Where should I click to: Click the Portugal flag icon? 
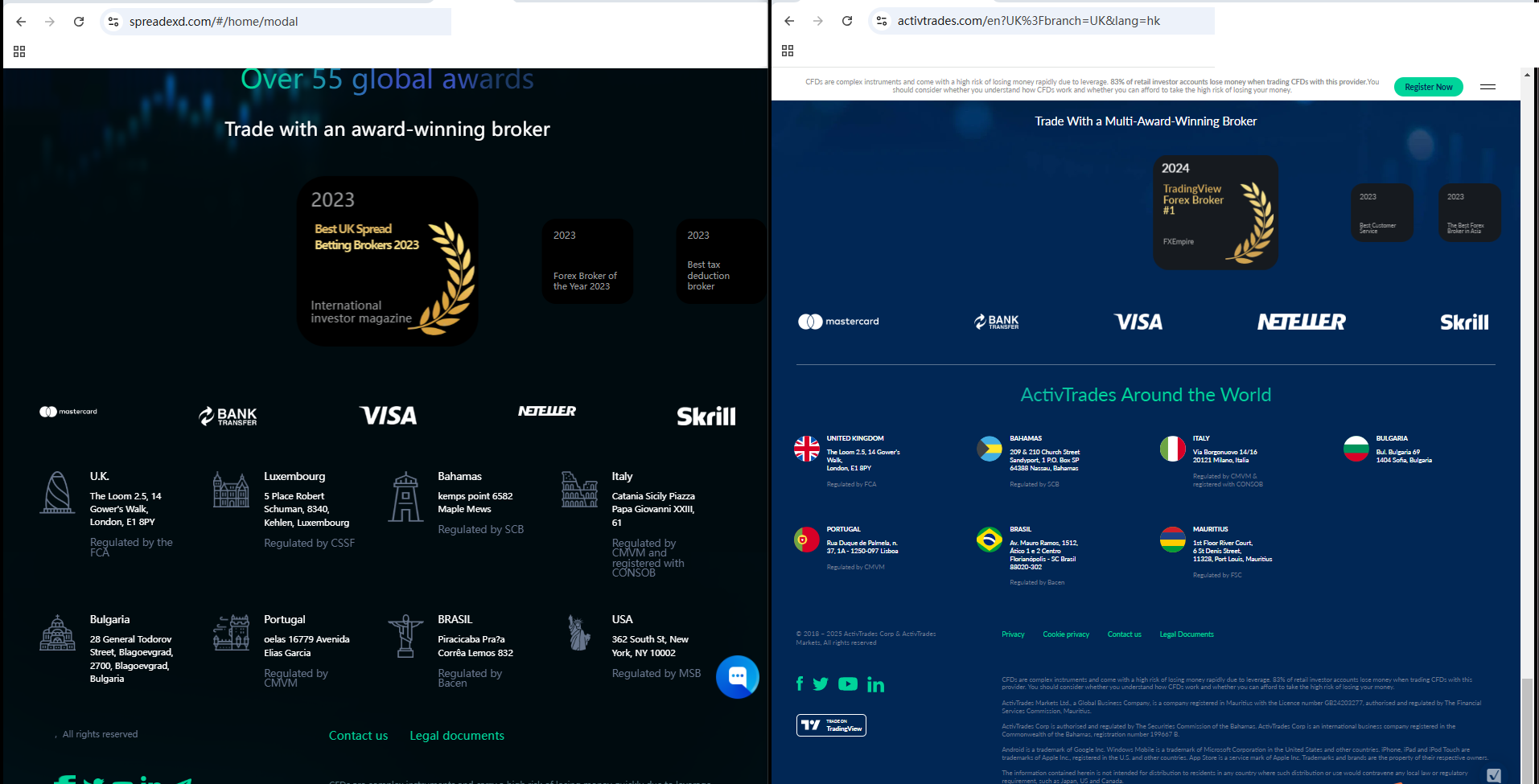pos(807,540)
